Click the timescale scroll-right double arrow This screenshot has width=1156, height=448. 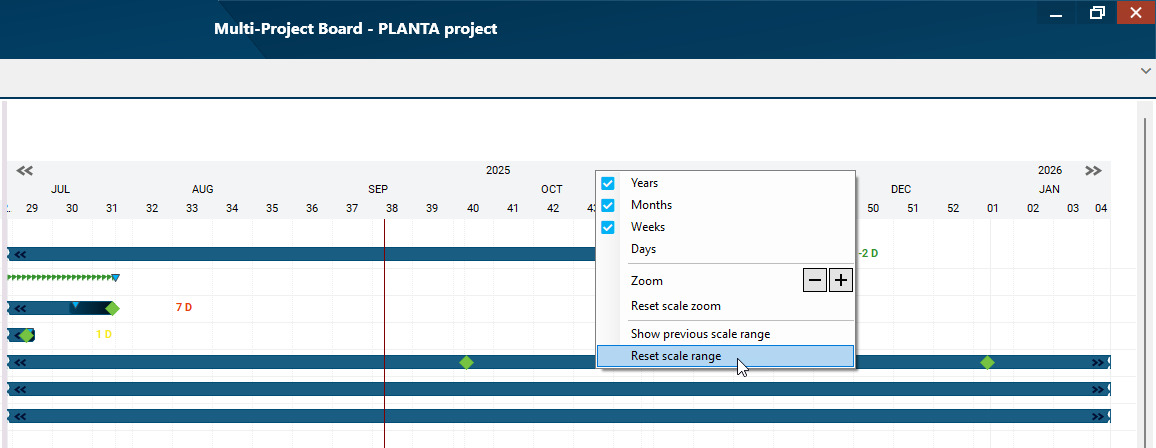1093,171
